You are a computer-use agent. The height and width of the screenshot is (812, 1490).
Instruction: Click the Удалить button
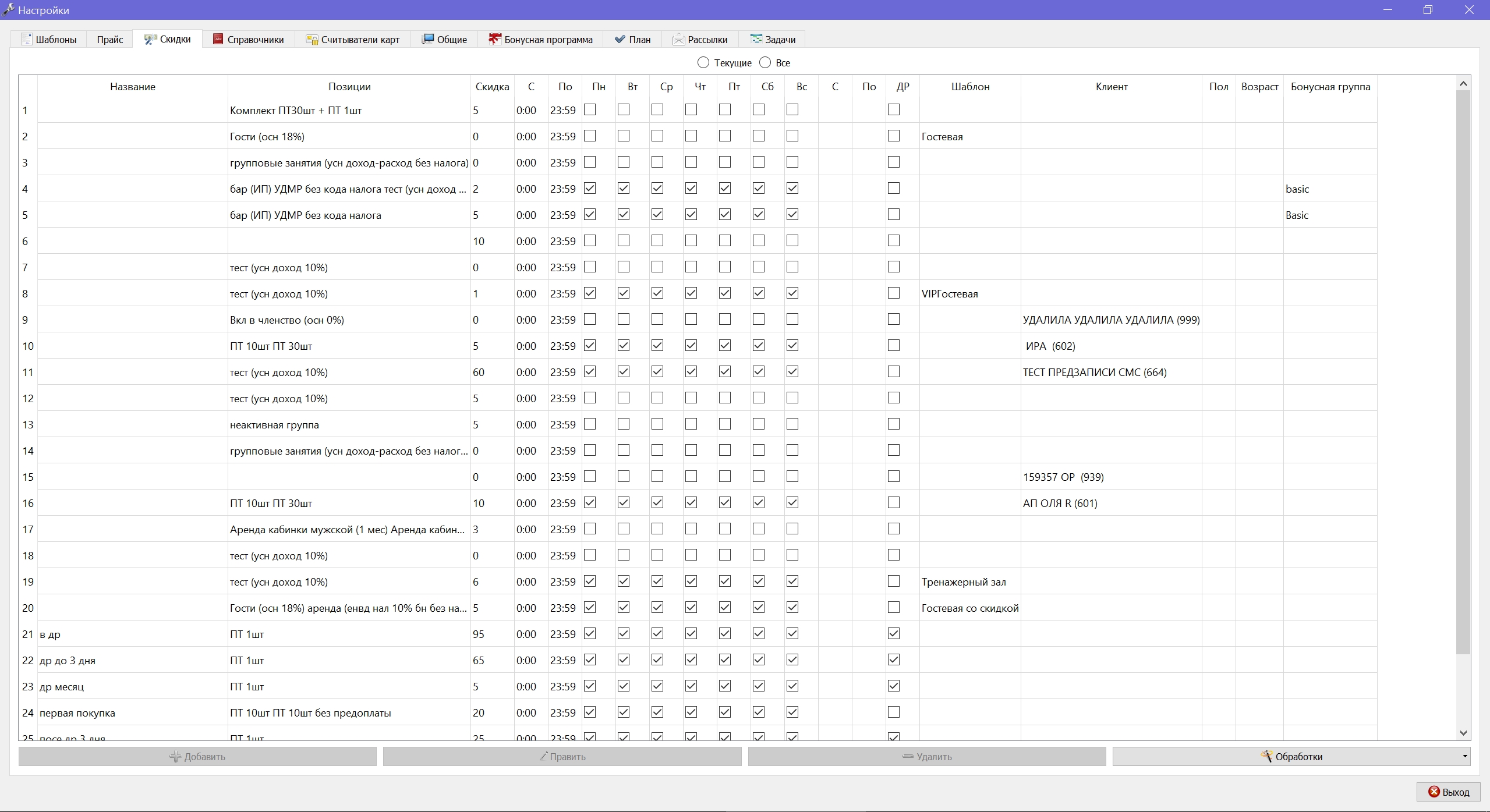click(x=927, y=756)
